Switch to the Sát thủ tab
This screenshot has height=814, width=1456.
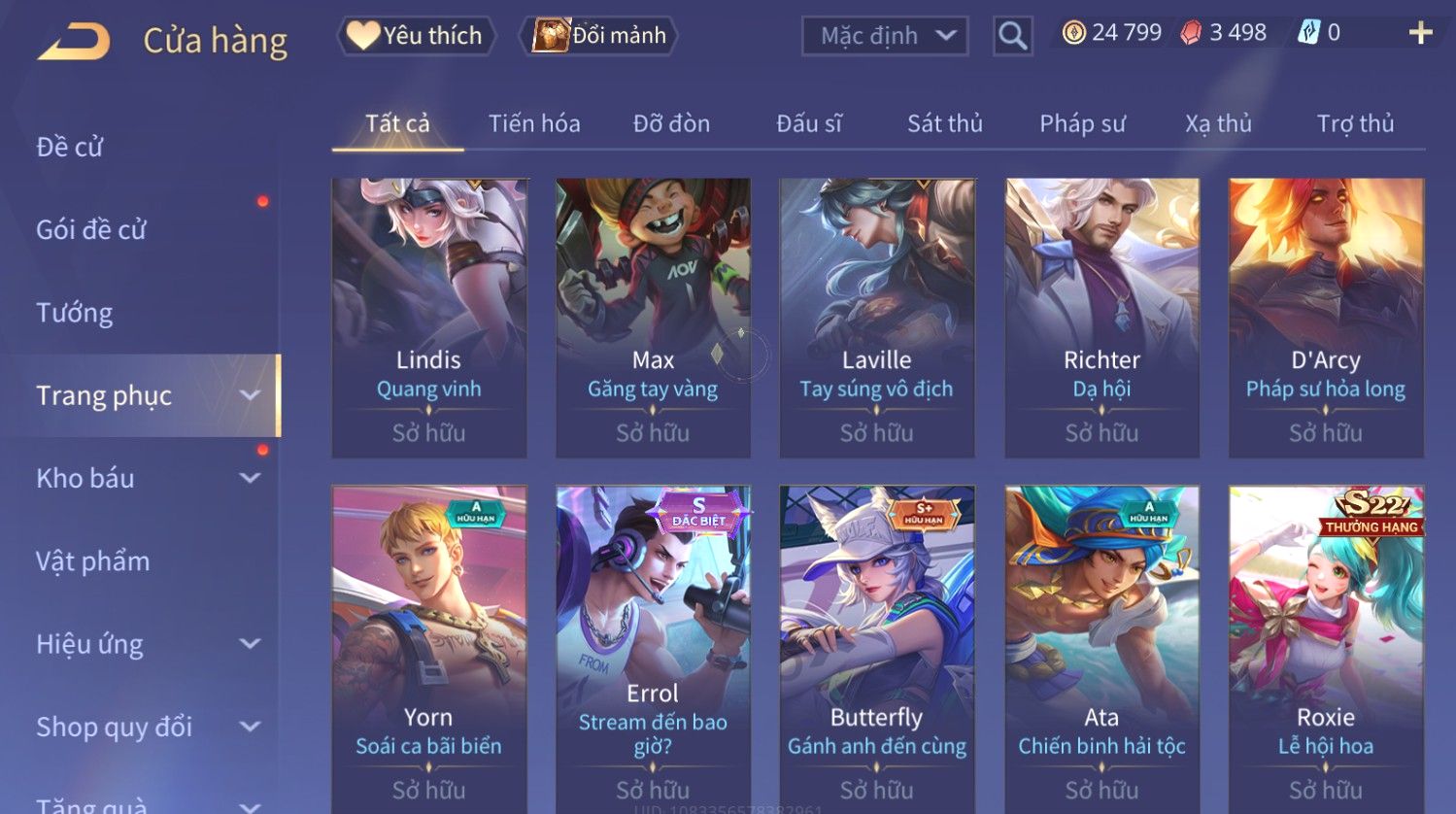[x=944, y=123]
